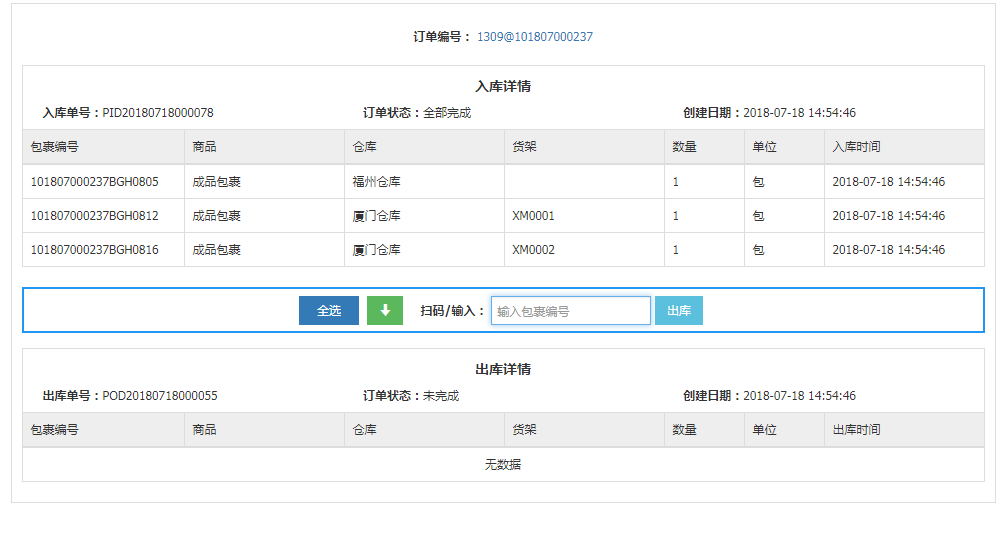
Task: Click inbound number PID20180718000078
Action: click(158, 113)
